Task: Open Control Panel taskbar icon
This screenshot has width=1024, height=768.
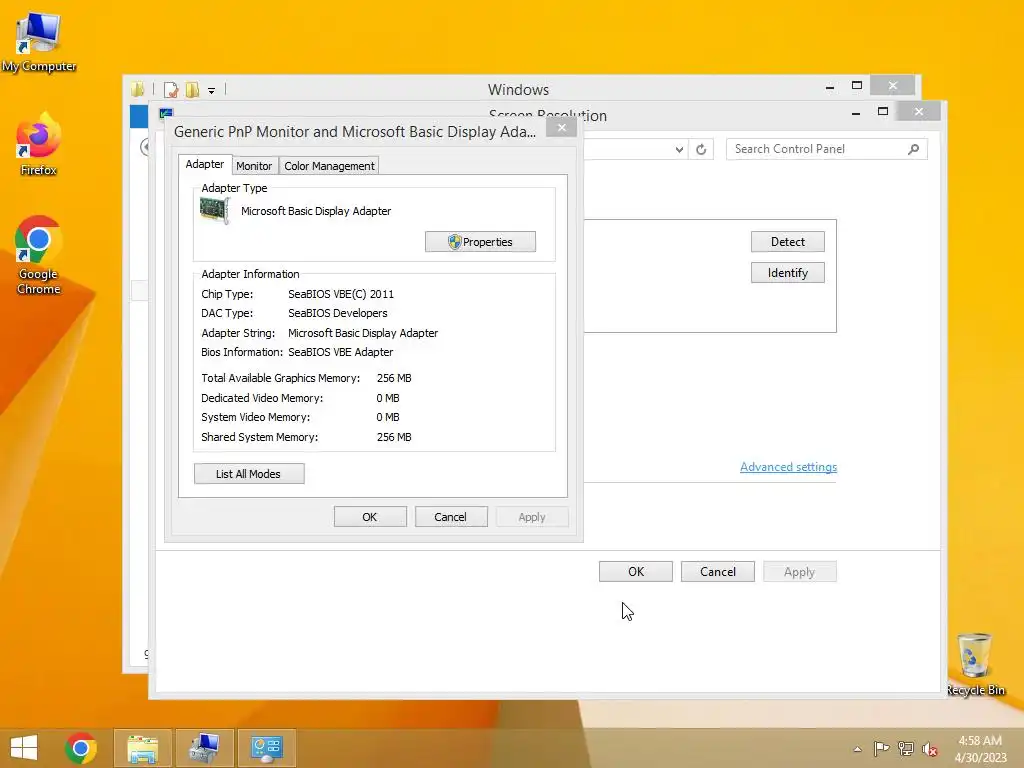Action: tap(266, 748)
